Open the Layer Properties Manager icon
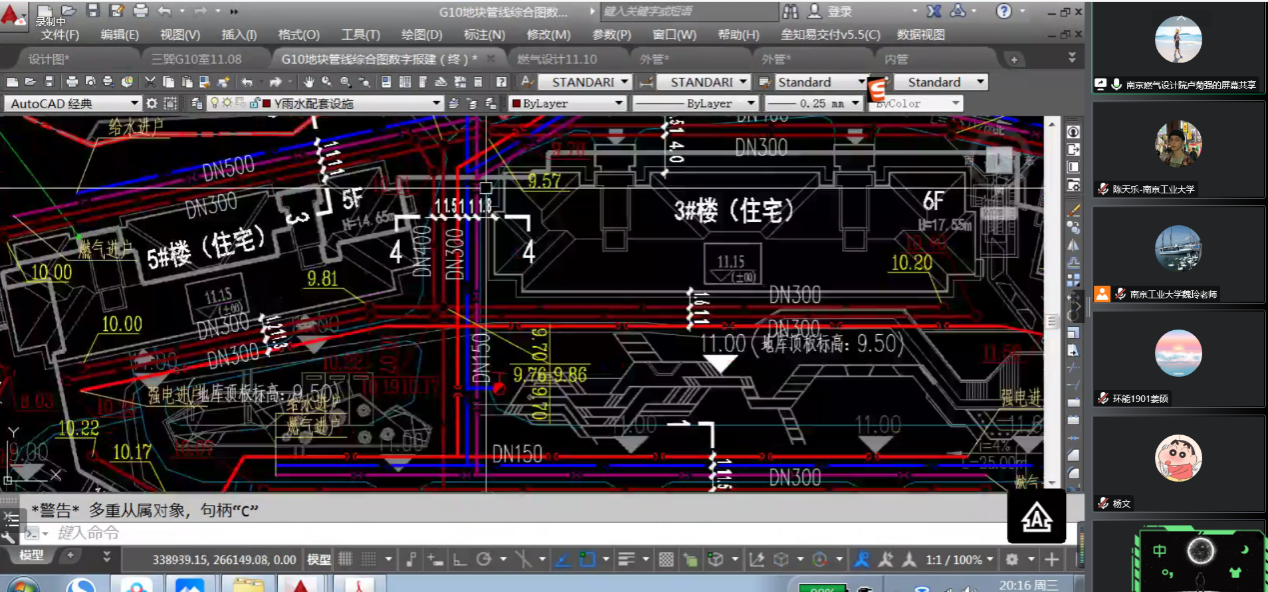The height and width of the screenshot is (592, 1268). [196, 103]
